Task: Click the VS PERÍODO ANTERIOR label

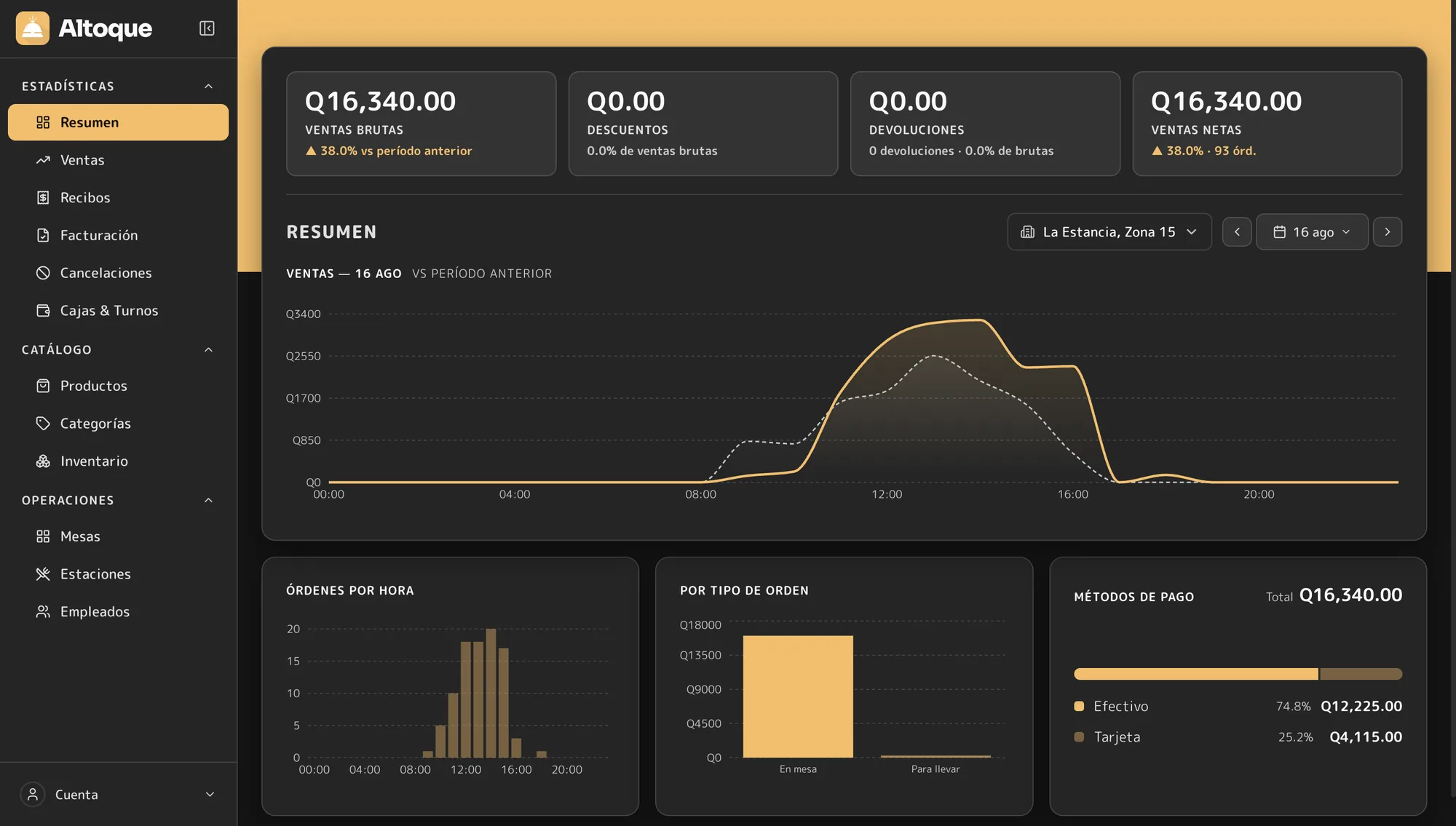Action: pyautogui.click(x=482, y=274)
